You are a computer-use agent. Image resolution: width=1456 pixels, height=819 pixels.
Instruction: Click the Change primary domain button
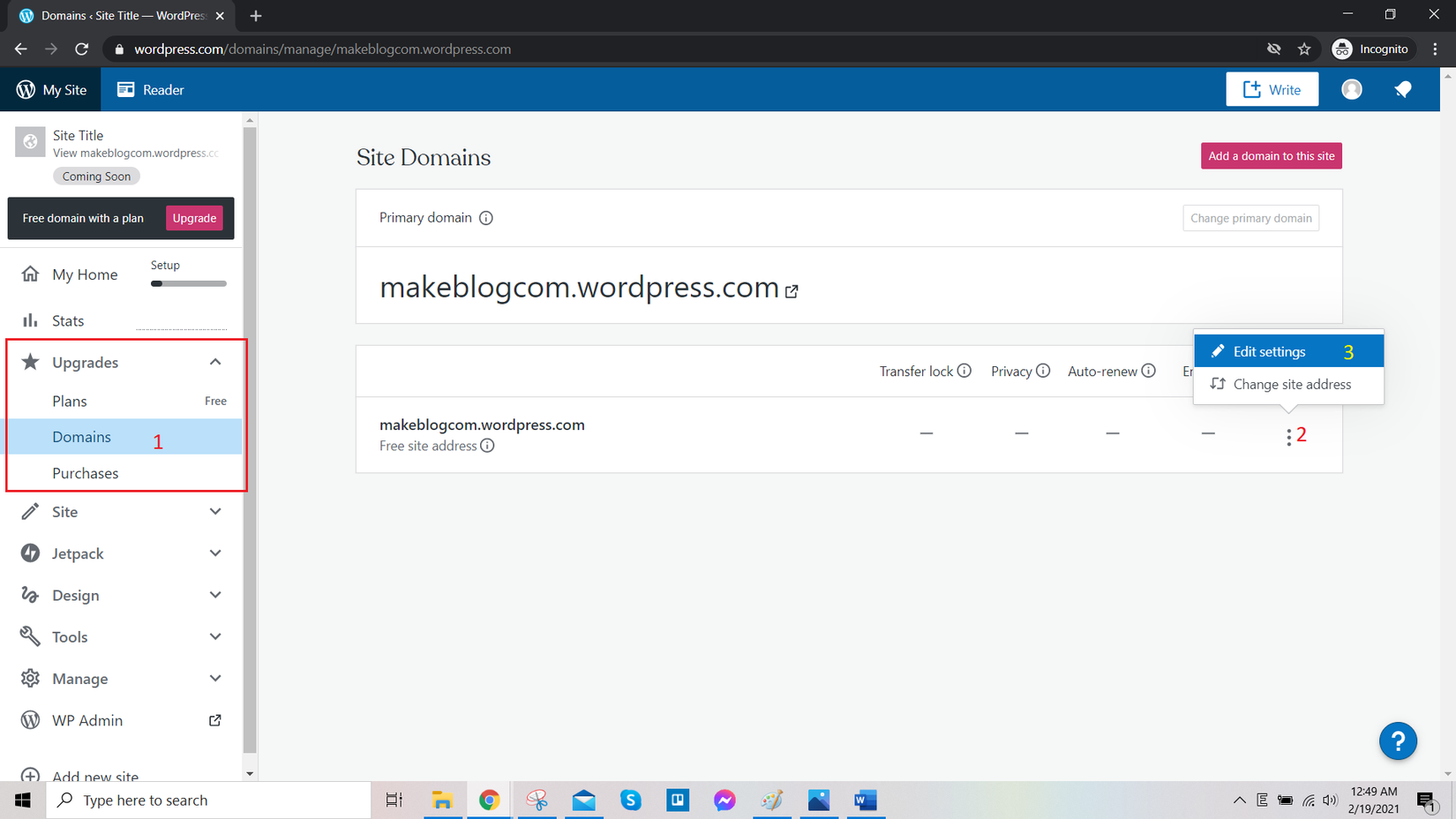1250,218
